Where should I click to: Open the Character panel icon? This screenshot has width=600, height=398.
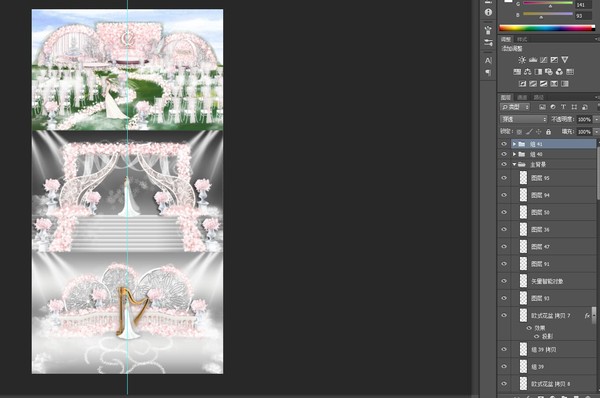(x=488, y=60)
